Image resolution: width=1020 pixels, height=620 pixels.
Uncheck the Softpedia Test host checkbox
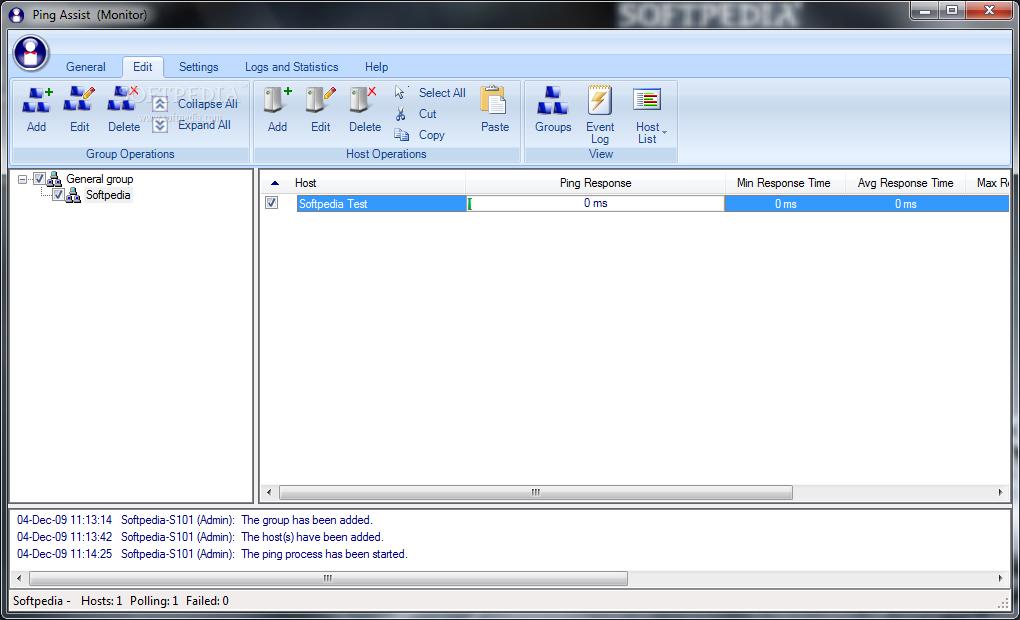(x=272, y=203)
